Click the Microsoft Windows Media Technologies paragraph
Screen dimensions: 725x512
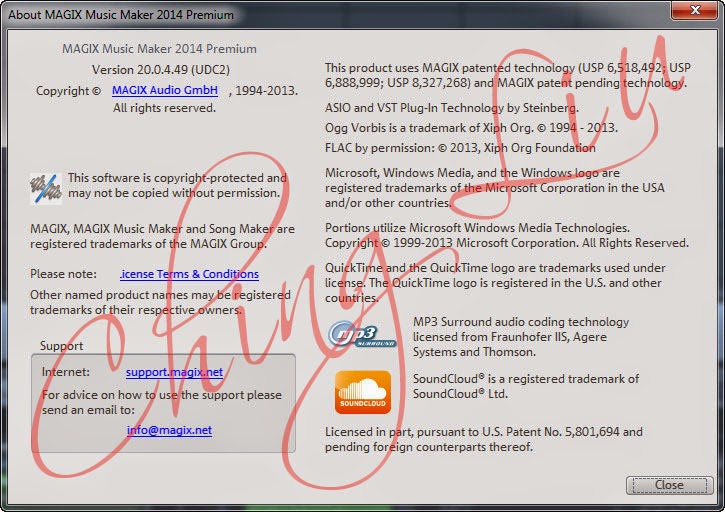507,235
